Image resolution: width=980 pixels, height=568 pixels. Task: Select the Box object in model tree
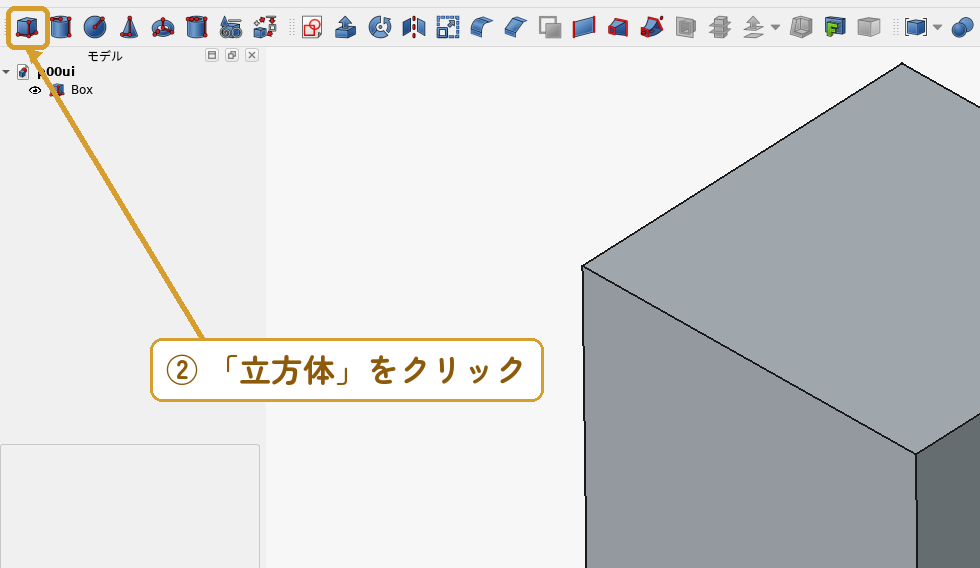pos(82,90)
